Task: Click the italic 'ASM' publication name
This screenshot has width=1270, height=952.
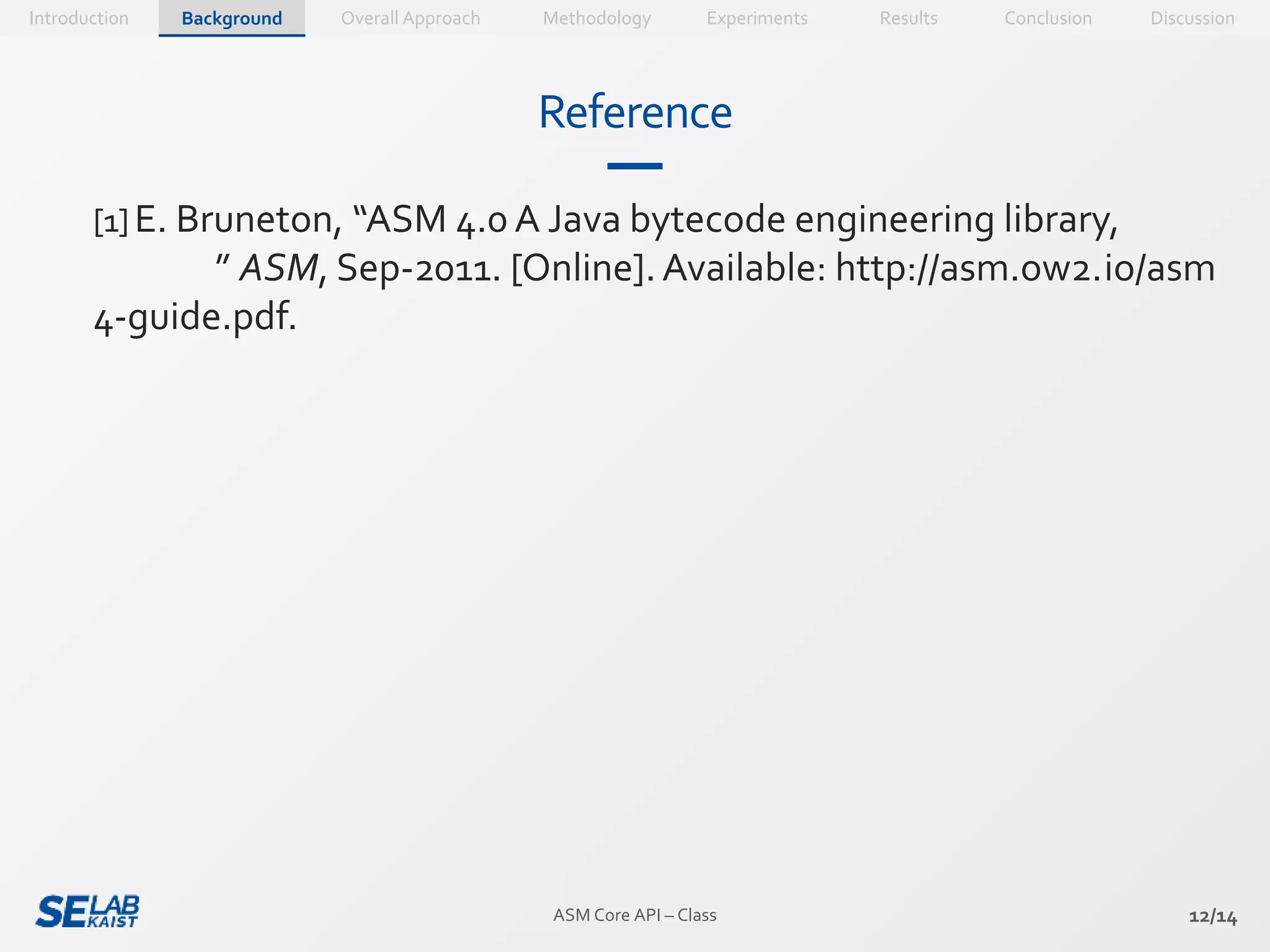Action: pyautogui.click(x=278, y=268)
